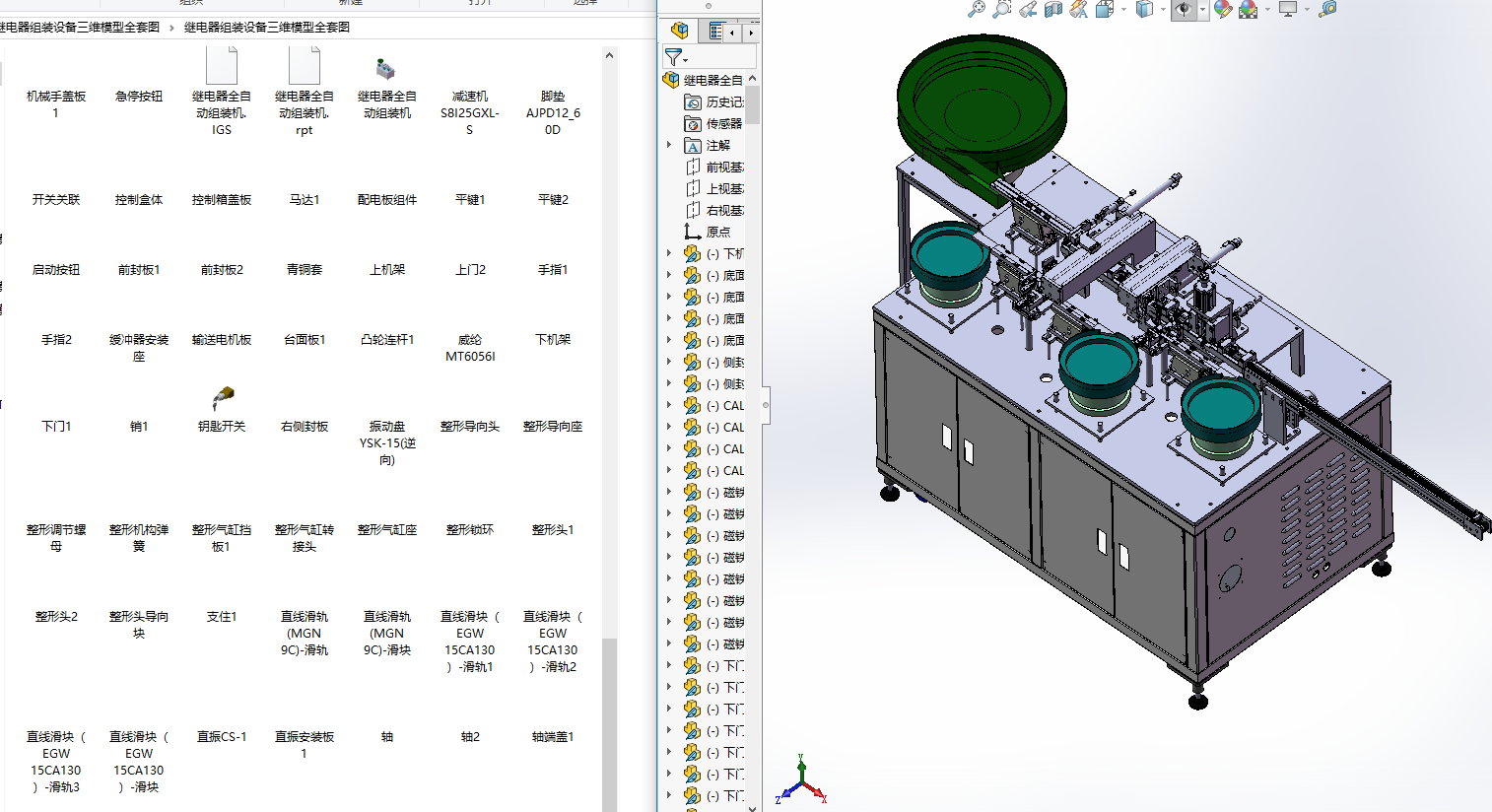Select the 继电器全自动组装机 assembly file icon

click(386, 69)
